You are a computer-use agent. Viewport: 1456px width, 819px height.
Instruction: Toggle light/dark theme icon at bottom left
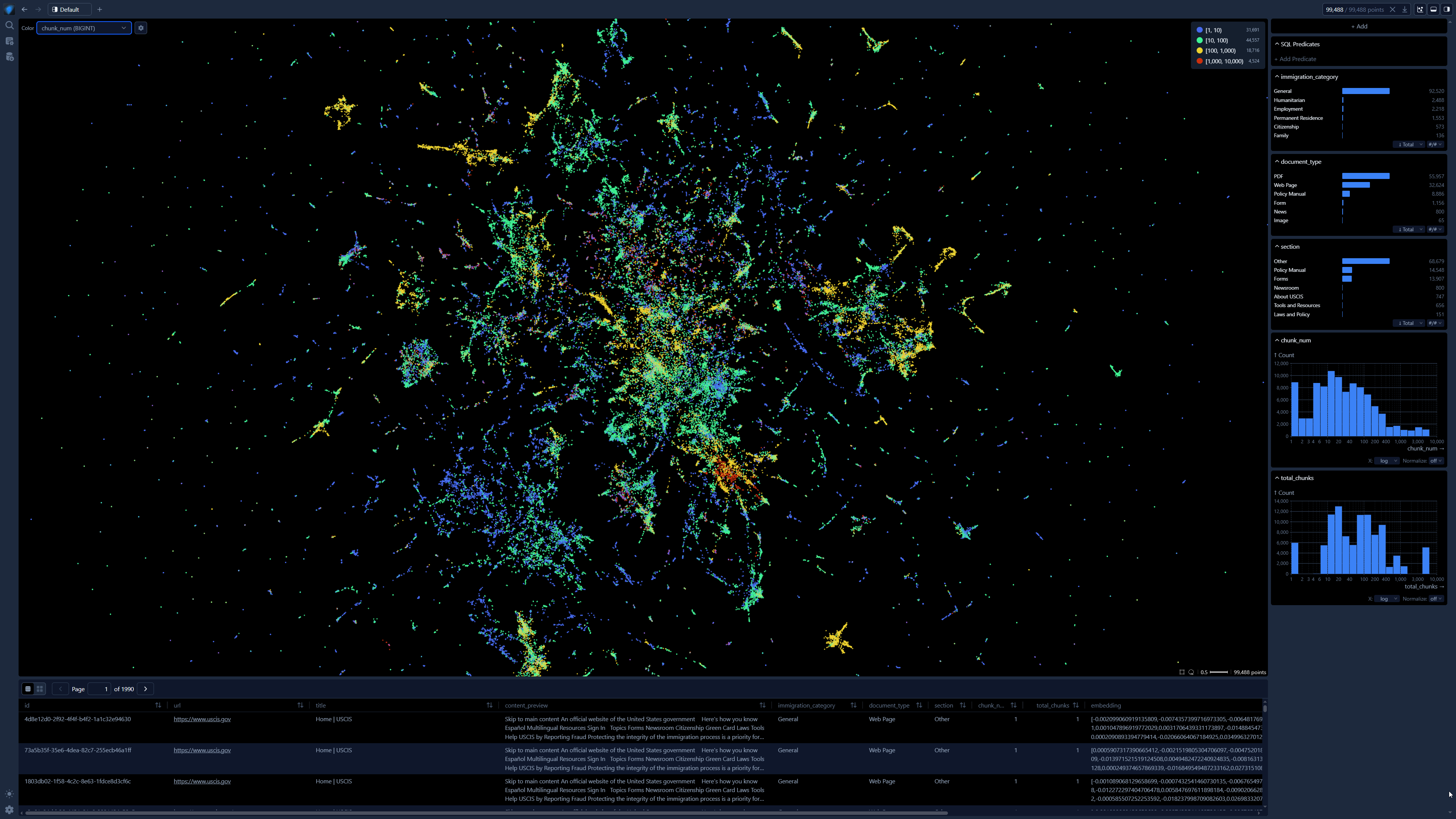pyautogui.click(x=9, y=794)
